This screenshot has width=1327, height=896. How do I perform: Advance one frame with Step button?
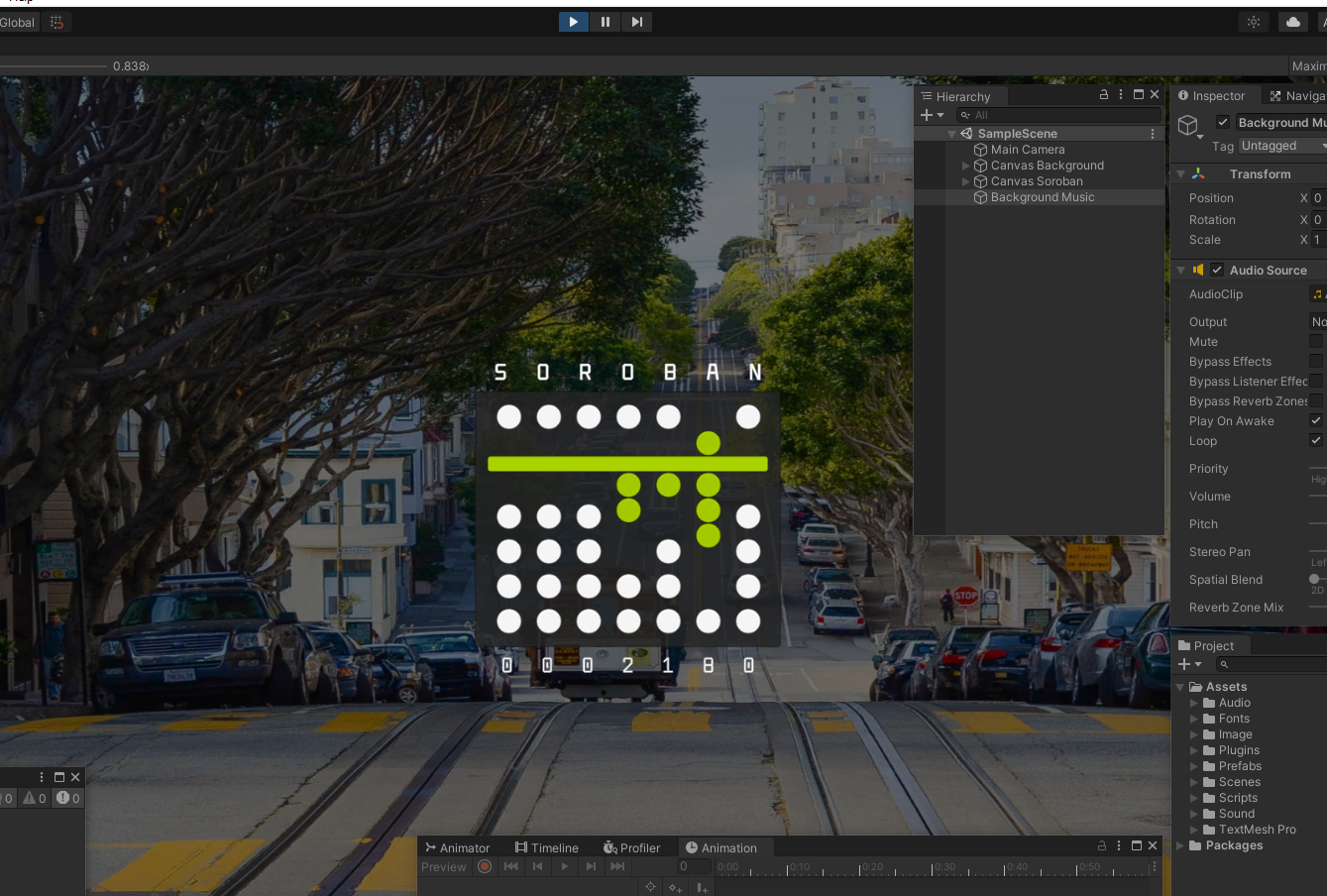click(x=636, y=22)
